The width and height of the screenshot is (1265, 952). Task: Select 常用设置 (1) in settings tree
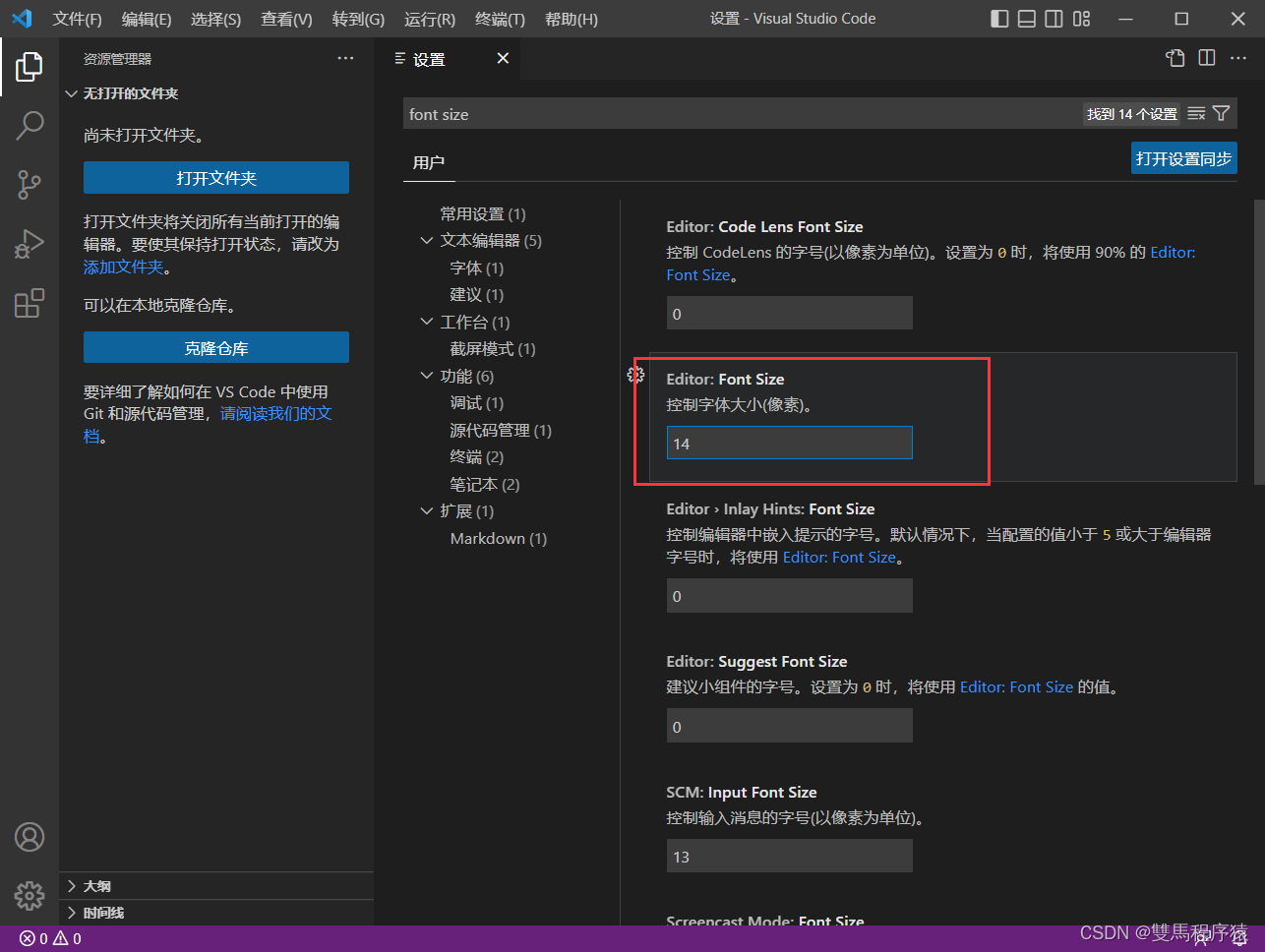click(x=483, y=213)
